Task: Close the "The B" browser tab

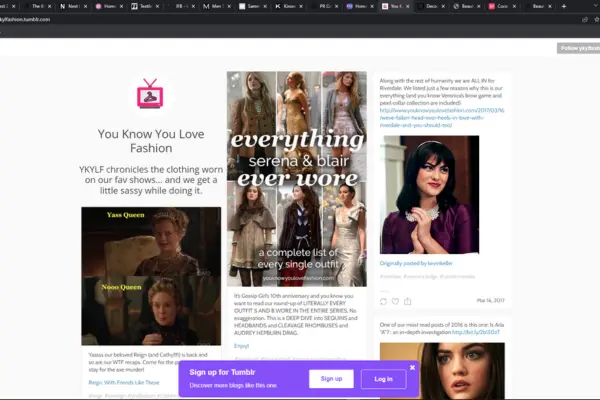Action: (49, 7)
